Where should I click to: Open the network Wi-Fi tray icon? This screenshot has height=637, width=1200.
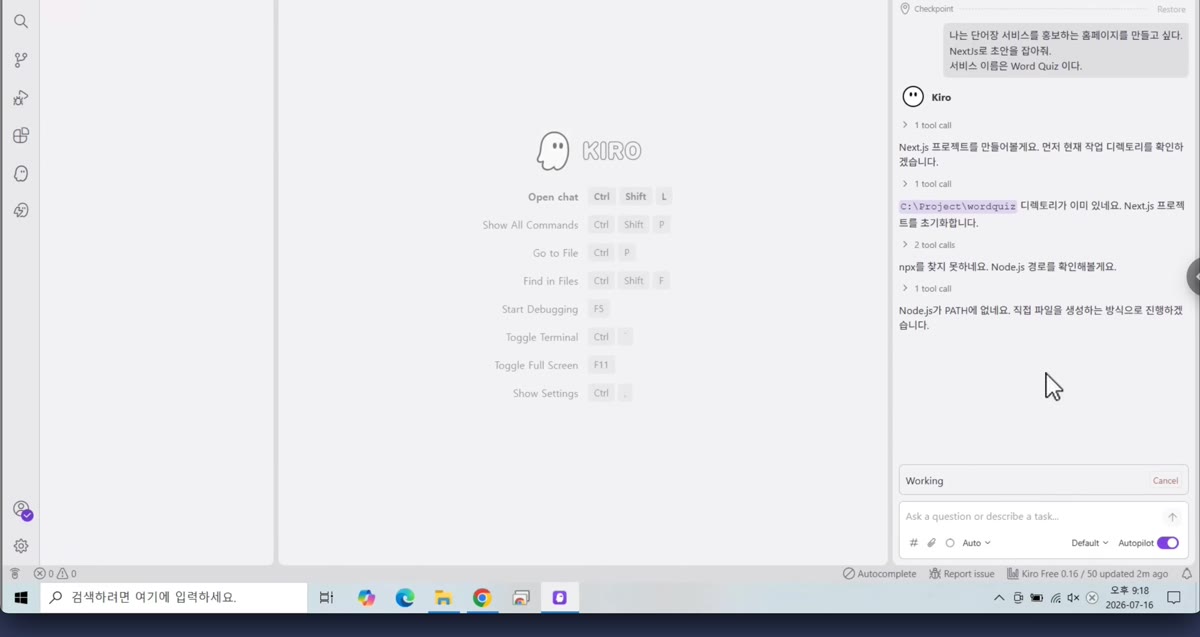pos(1055,598)
